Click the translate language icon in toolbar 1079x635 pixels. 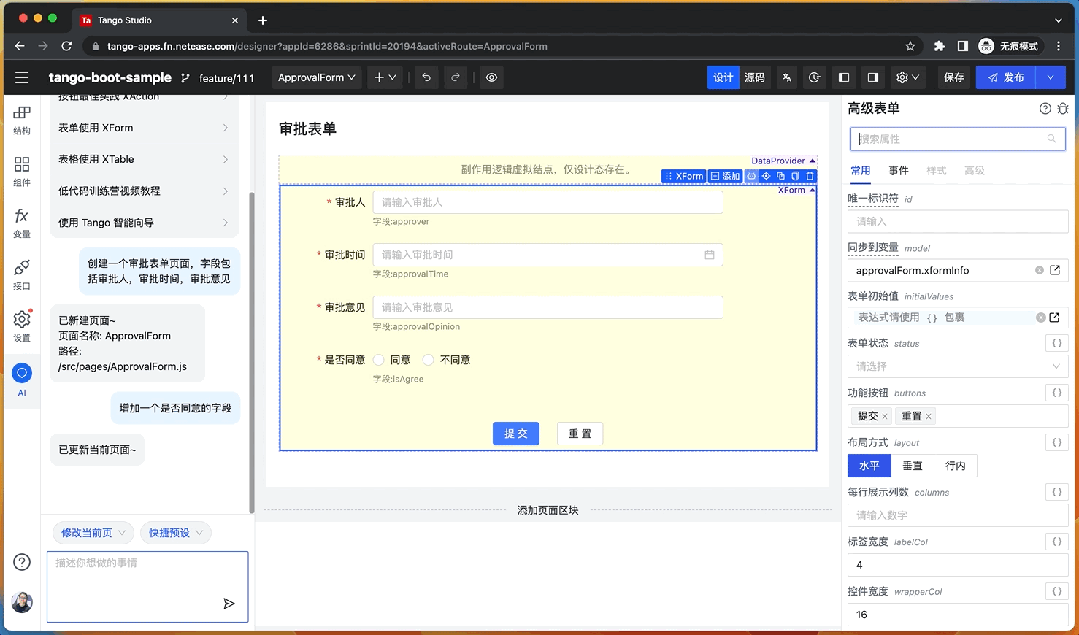(x=787, y=78)
